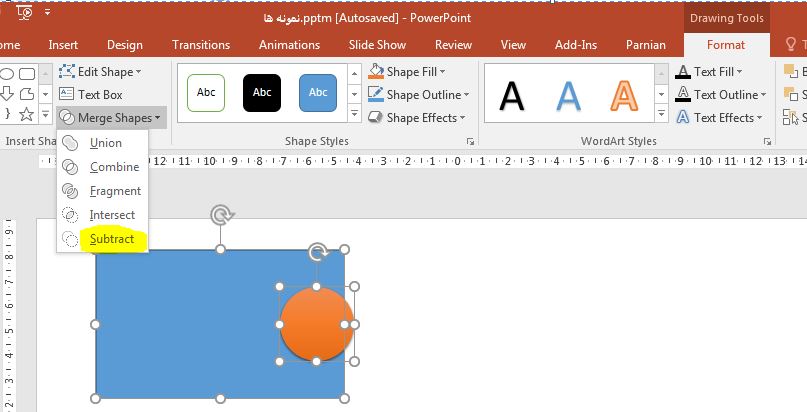The height and width of the screenshot is (412, 807).
Task: Choose Fragment from the Merge Shapes menu
Action: [102, 191]
